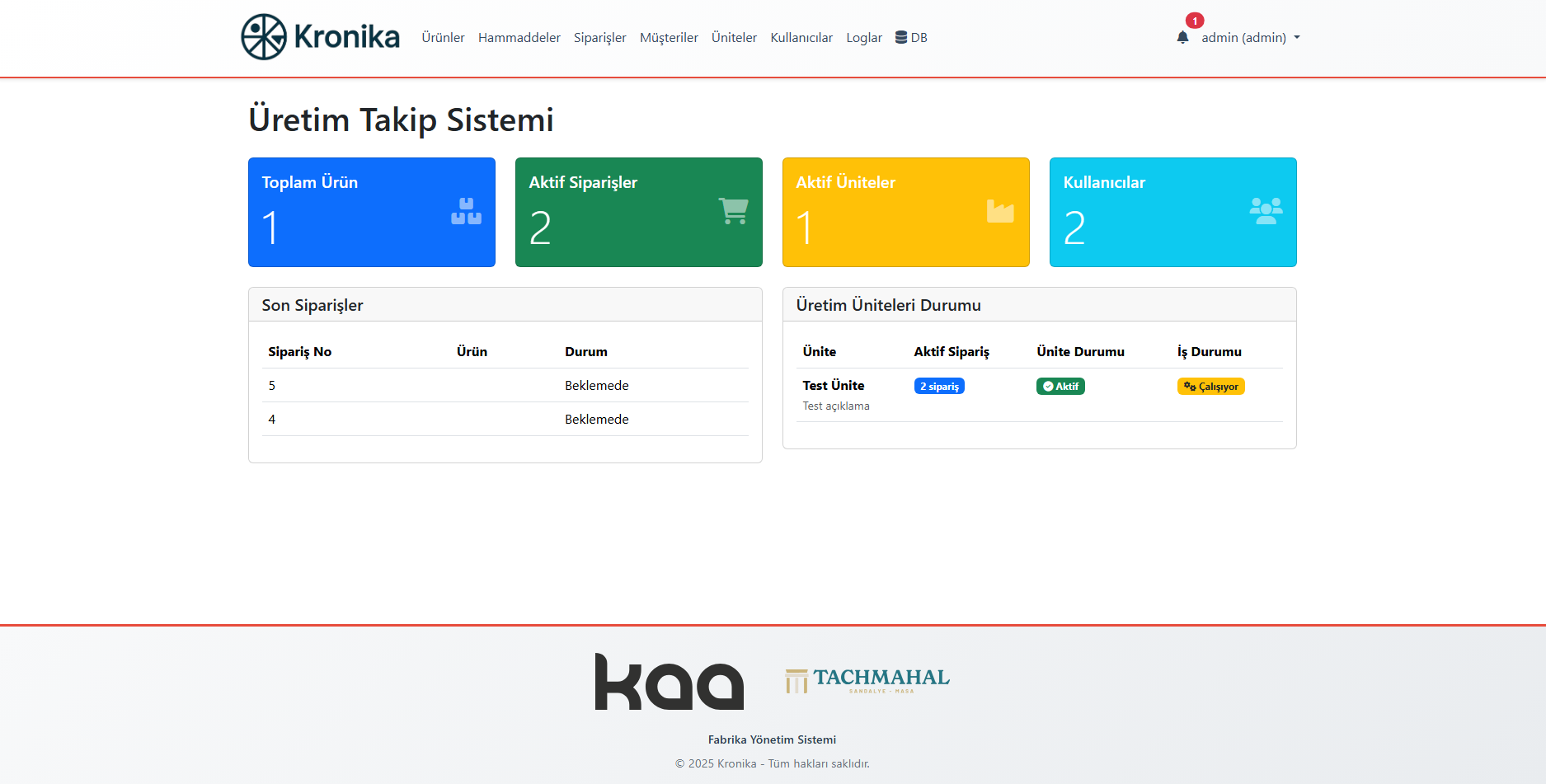Select Üniteler in the navigation bar
The height and width of the screenshot is (784, 1546).
click(x=734, y=38)
